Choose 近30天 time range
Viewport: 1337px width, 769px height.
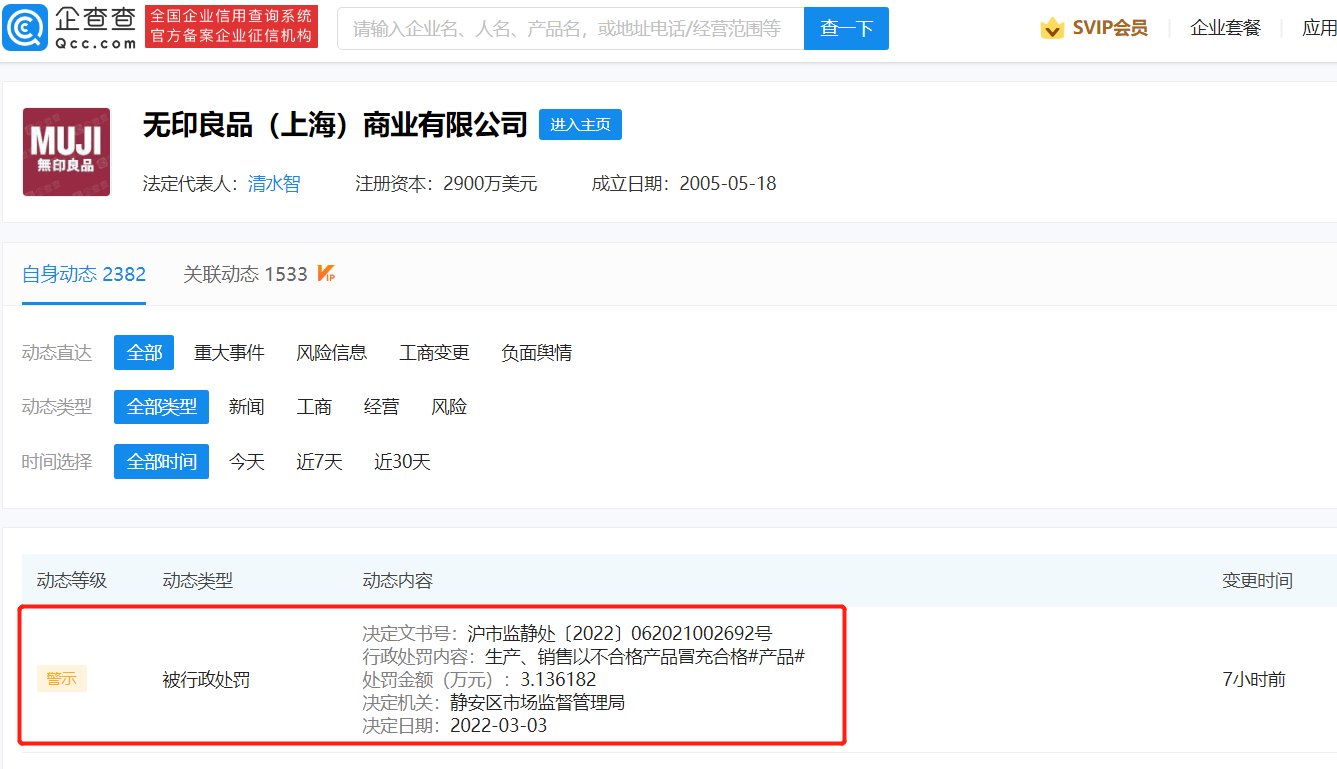[402, 462]
